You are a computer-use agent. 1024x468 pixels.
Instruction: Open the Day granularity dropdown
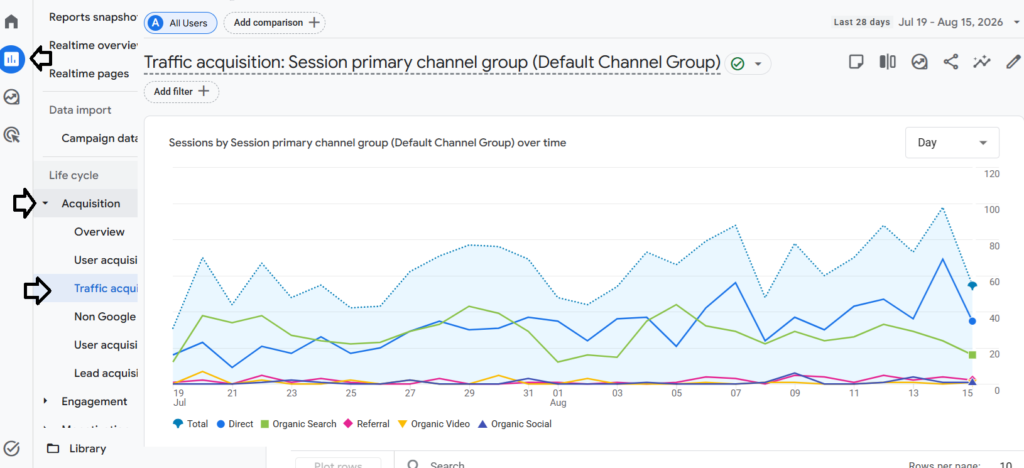(952, 142)
